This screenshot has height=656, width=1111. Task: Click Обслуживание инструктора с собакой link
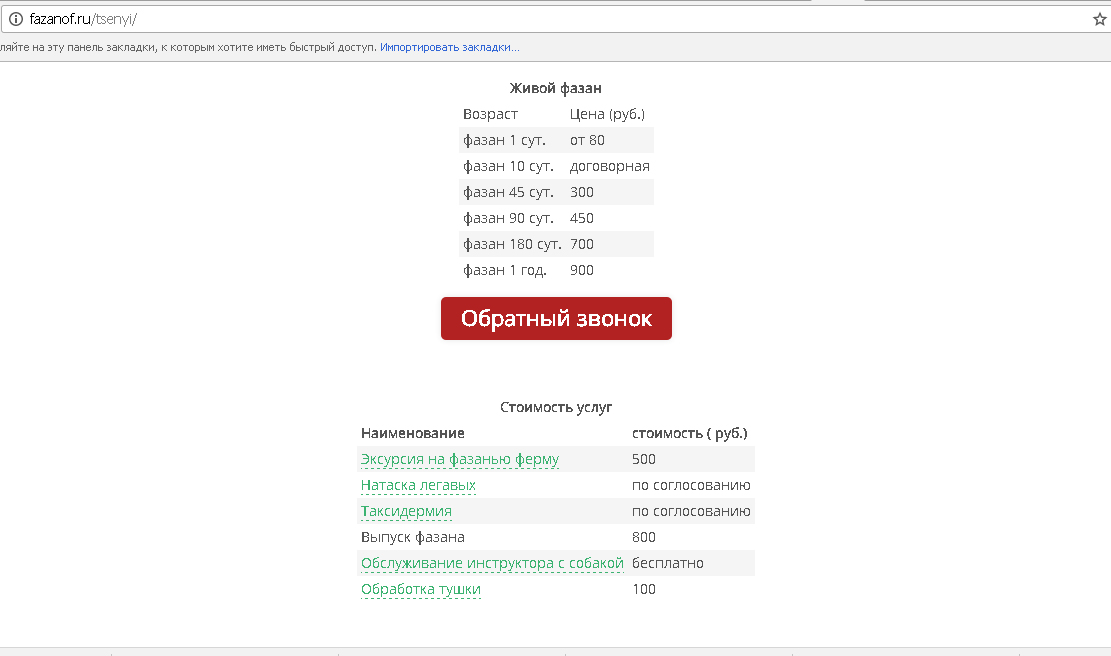[x=492, y=563]
